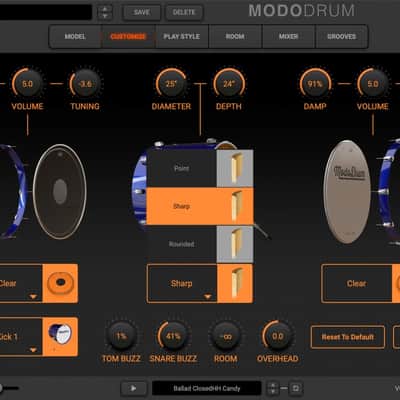Click the slider handle at bottom left
400x400 pixels.
1,388
